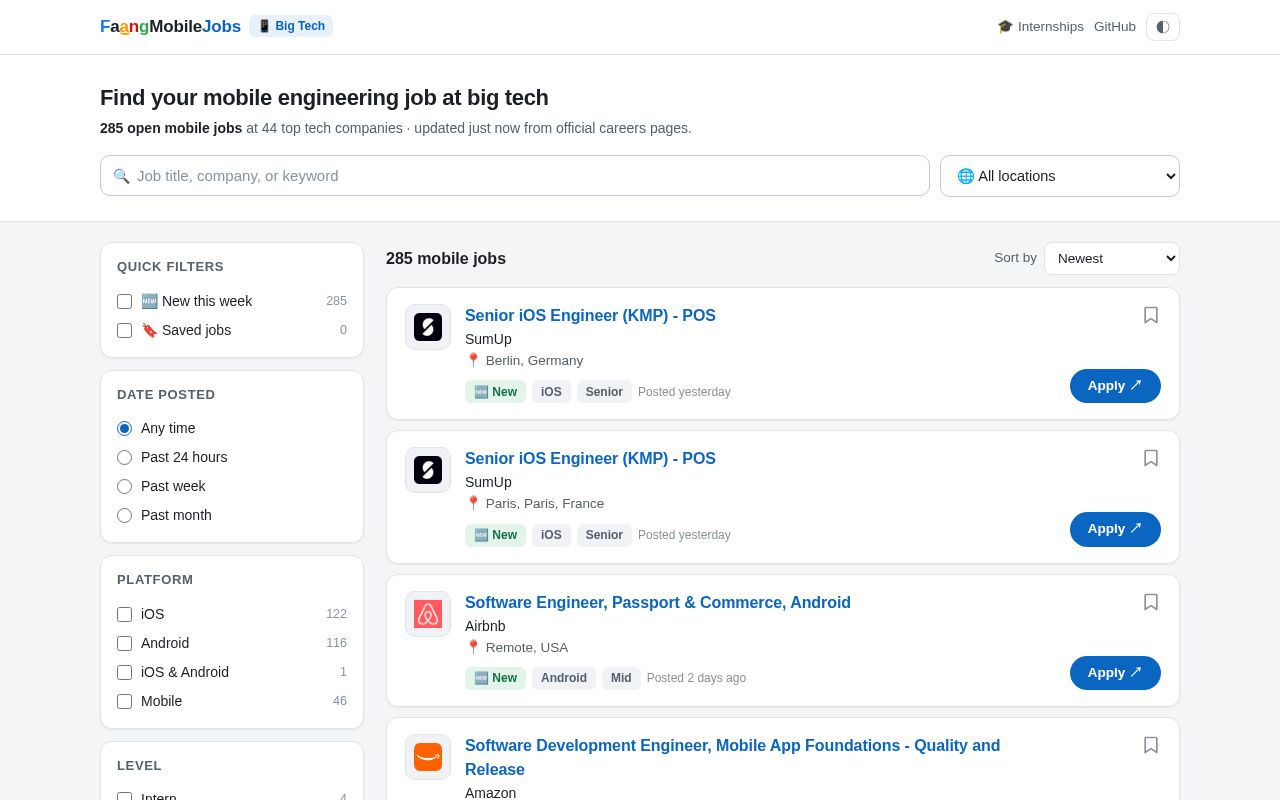The width and height of the screenshot is (1280, 800).
Task: Open the Sort by Newest dropdown
Action: pyautogui.click(x=1112, y=258)
